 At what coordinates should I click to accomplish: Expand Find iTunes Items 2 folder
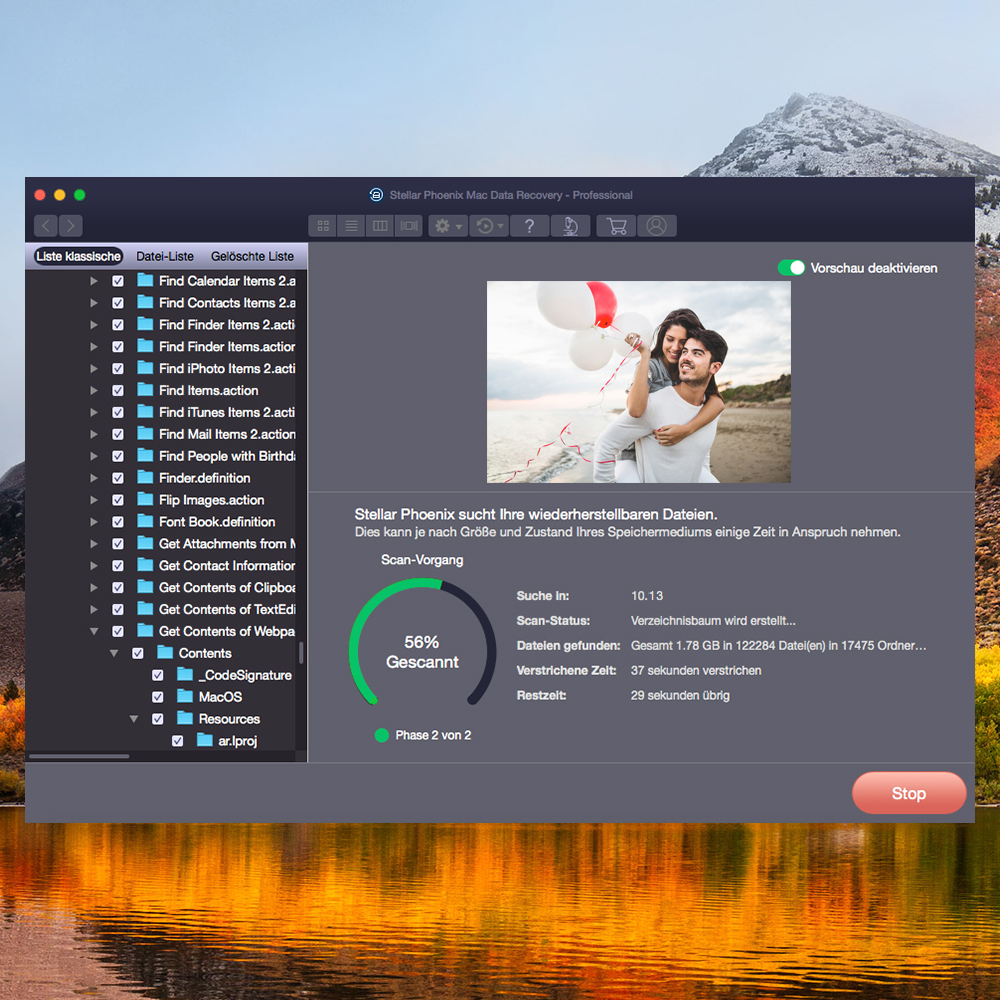click(94, 412)
